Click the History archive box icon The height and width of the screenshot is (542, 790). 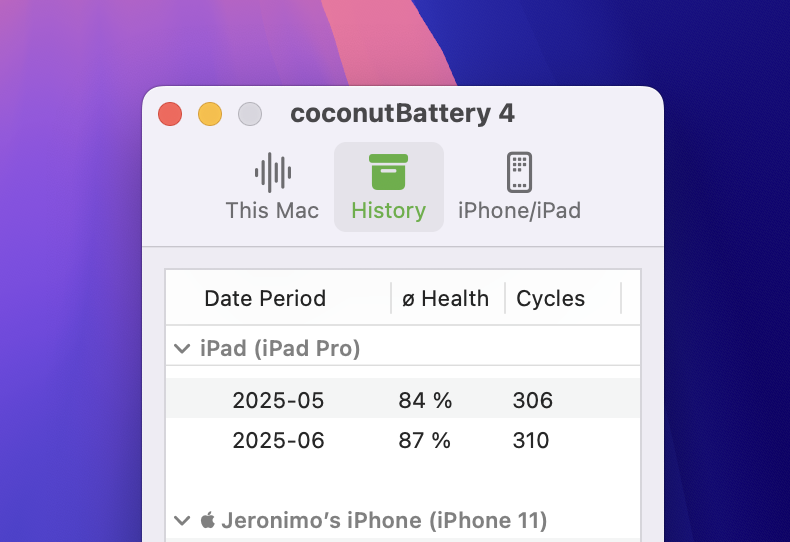[x=388, y=172]
